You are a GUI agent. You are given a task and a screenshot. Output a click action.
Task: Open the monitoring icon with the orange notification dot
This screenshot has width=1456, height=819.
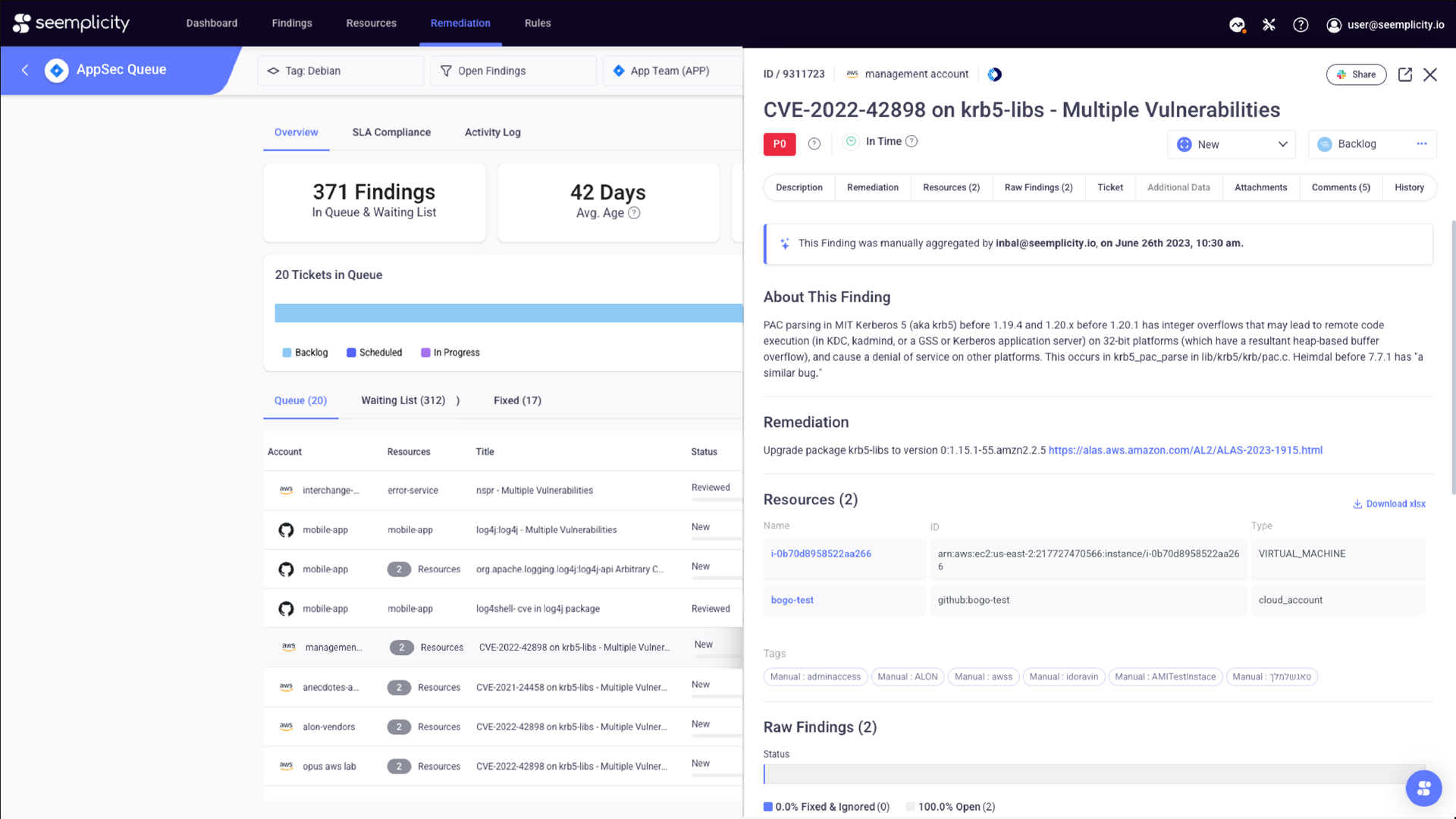(1238, 24)
